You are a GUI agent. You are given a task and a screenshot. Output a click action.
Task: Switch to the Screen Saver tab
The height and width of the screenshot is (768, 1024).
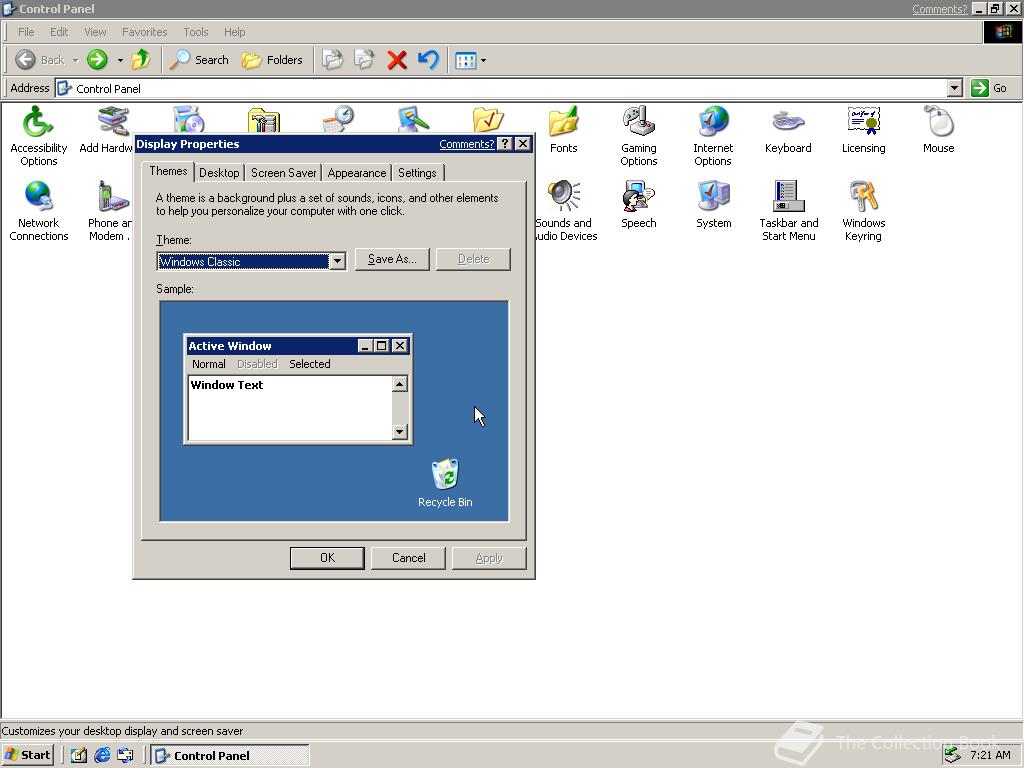[283, 173]
